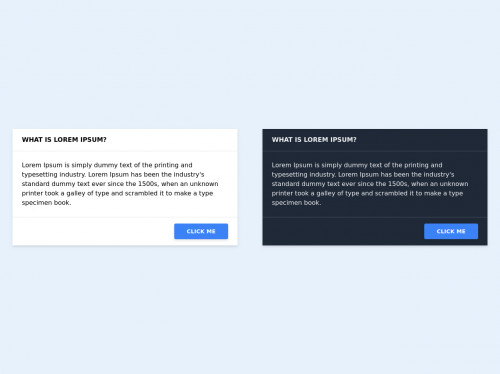Viewport: 500px width, 374px height.
Task: Select the white card's WHAT IS LOREM IPSUM? heading
Action: point(64,140)
